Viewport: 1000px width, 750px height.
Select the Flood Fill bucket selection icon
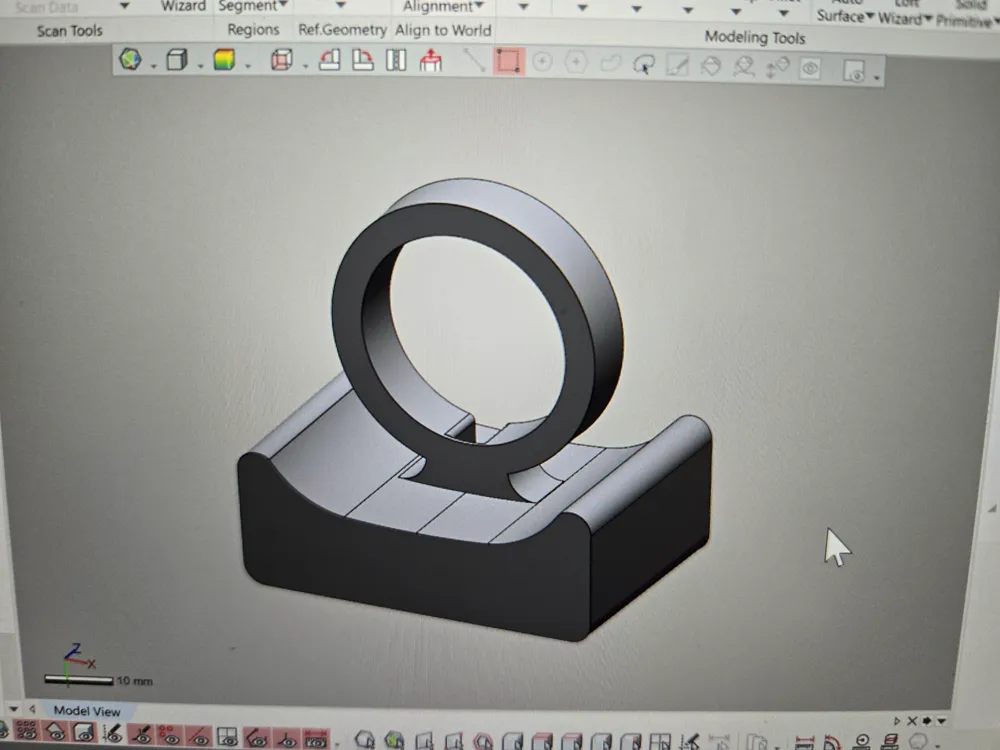coord(710,66)
